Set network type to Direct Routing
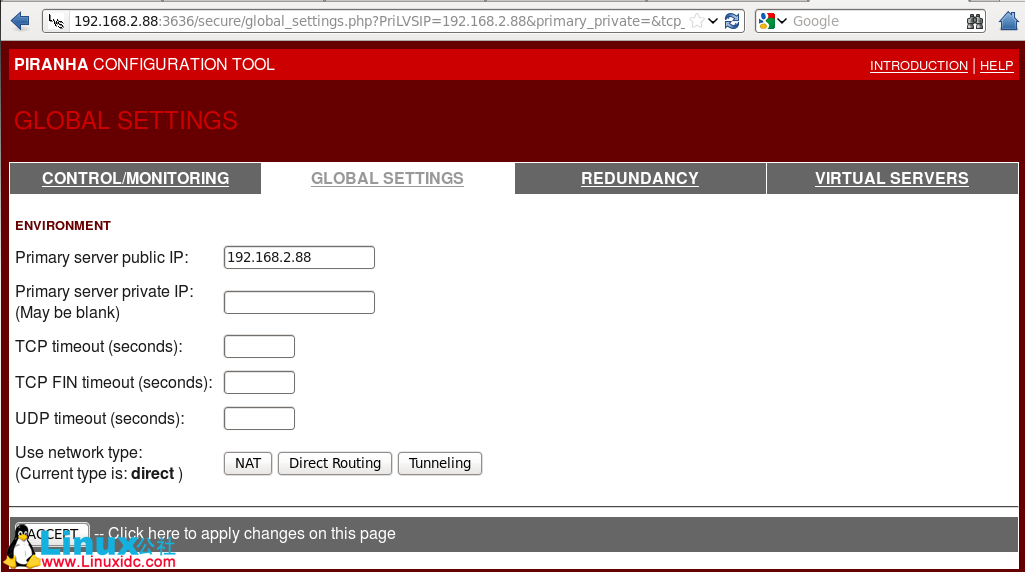Screen dimensions: 1025x572 click(334, 463)
